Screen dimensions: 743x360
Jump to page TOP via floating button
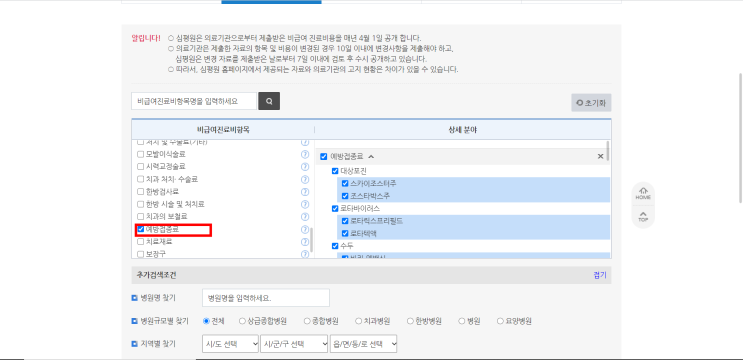(x=643, y=216)
